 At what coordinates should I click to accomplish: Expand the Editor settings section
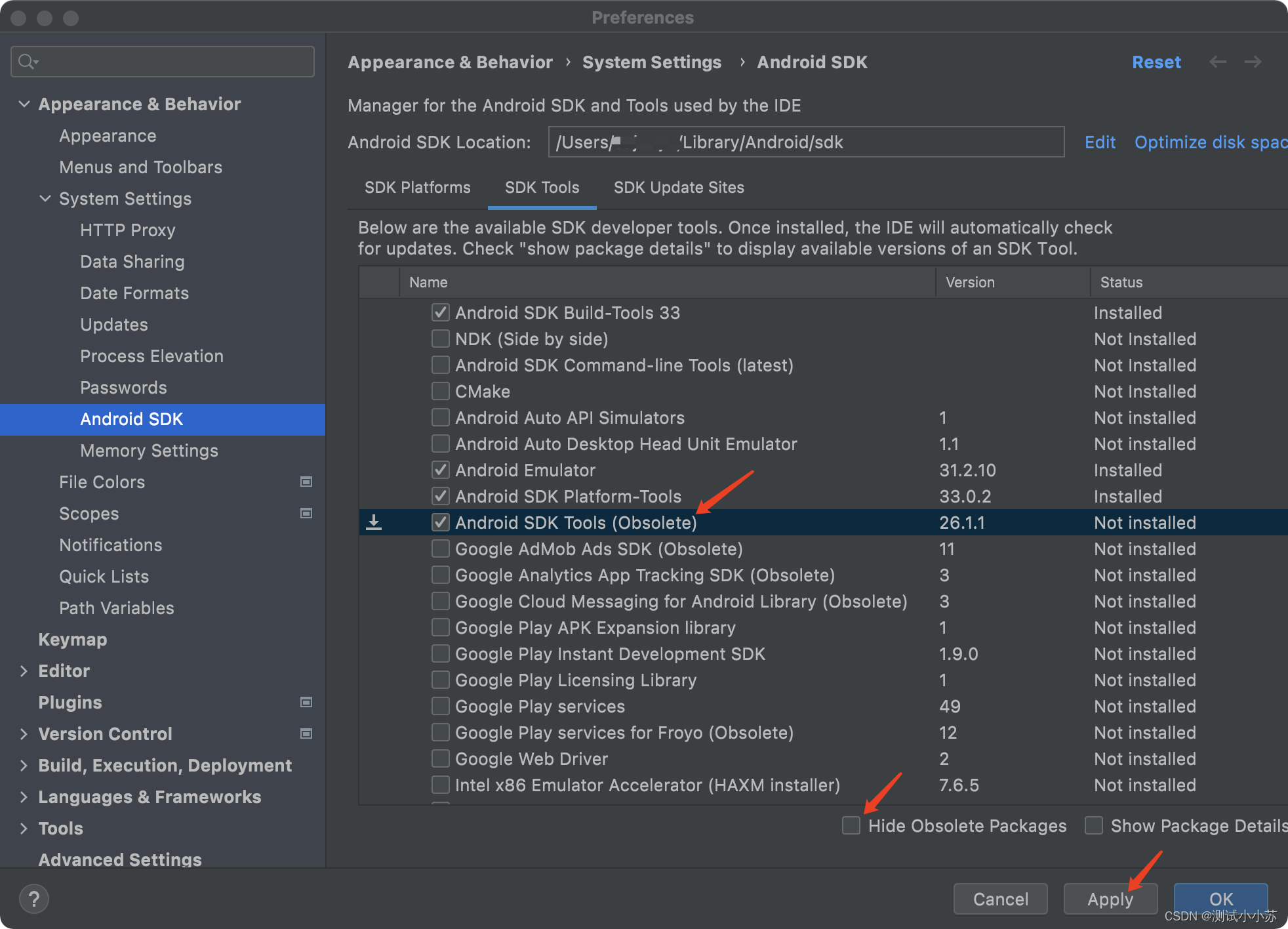point(24,671)
